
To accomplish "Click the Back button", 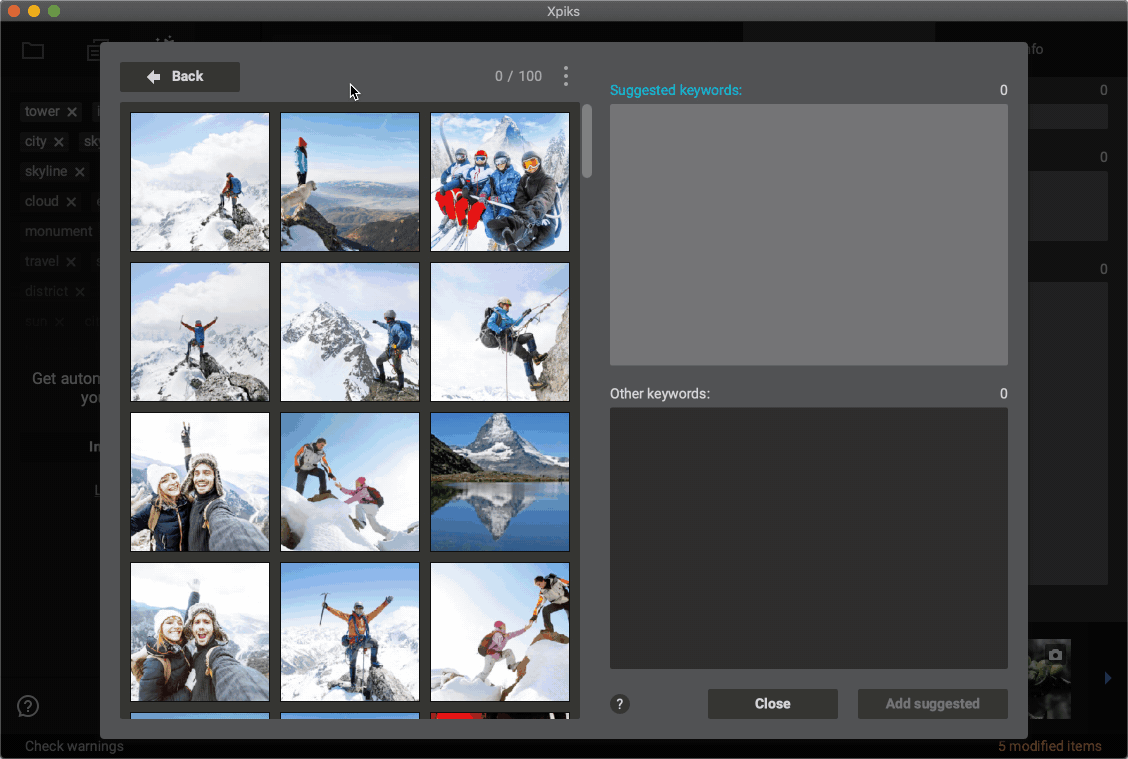I will [x=180, y=77].
